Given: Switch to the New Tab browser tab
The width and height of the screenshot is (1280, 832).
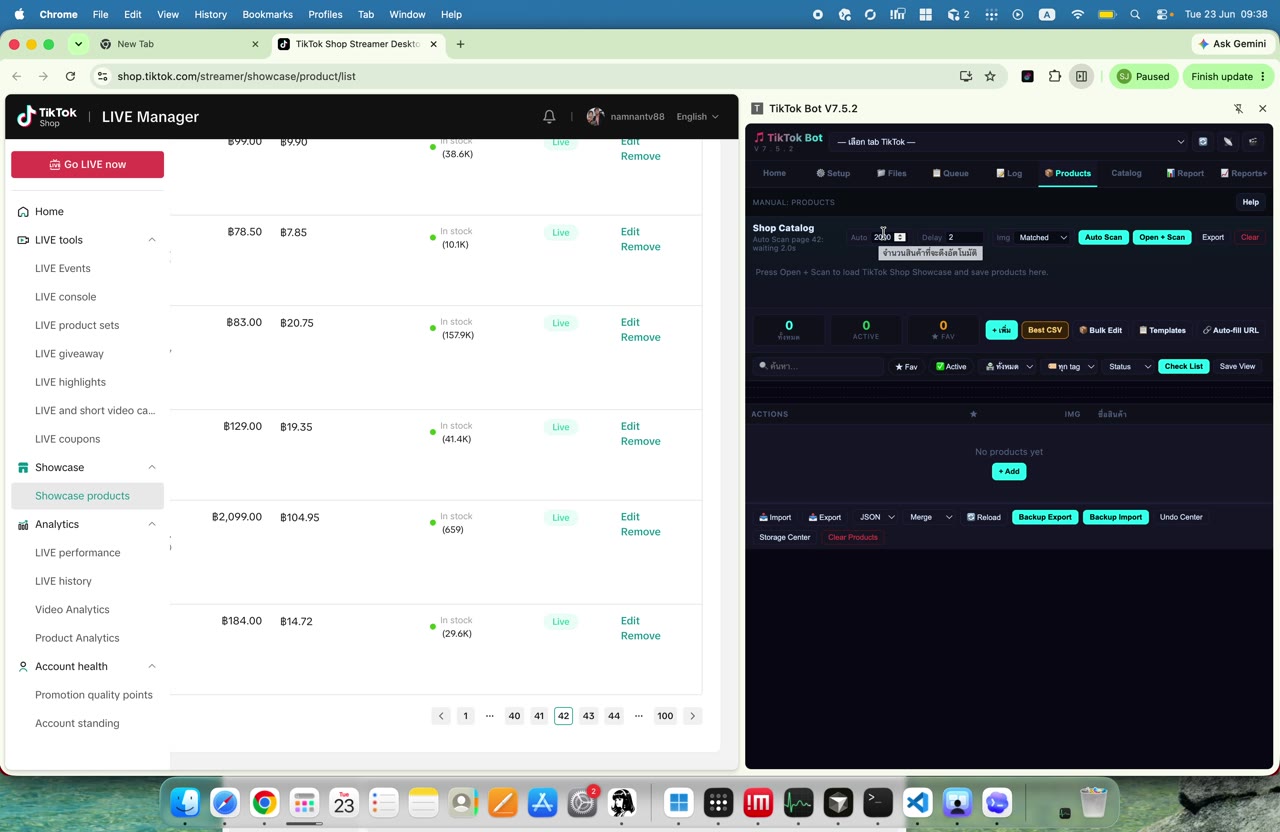Looking at the screenshot, I should coord(180,44).
